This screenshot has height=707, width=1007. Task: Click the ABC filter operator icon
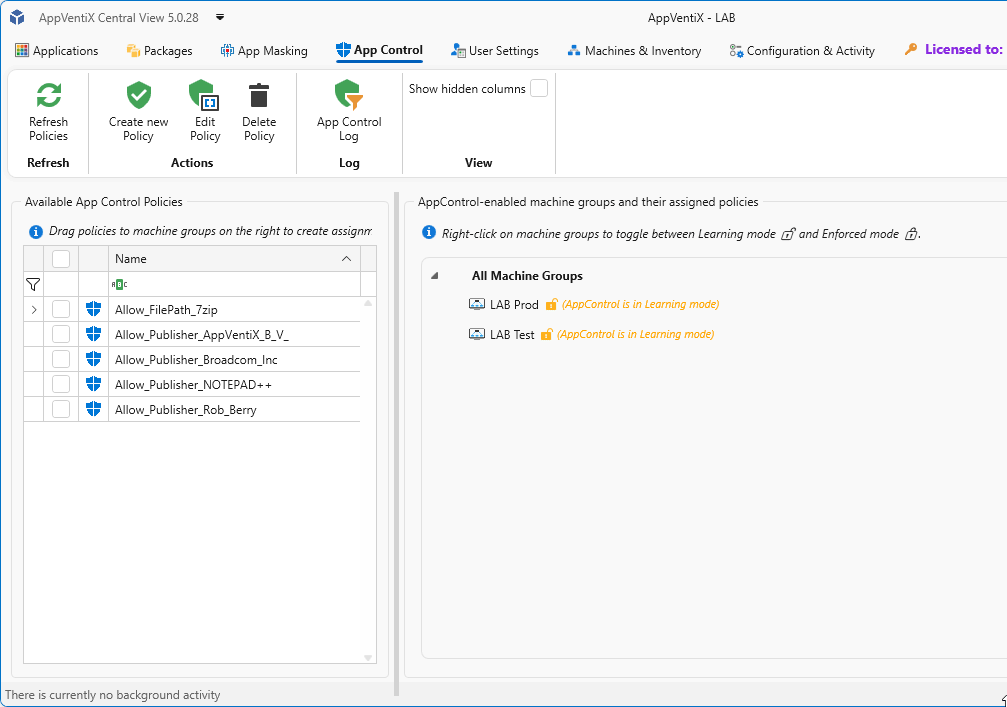click(x=119, y=284)
